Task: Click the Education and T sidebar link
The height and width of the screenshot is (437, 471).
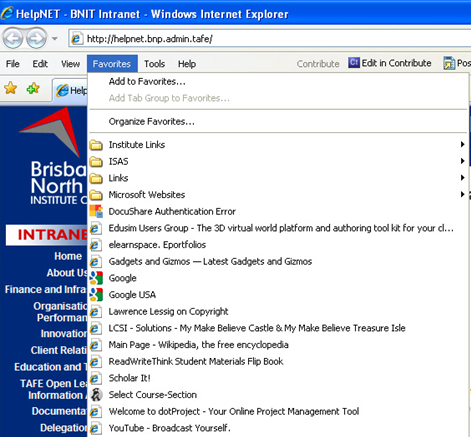Action: click(x=51, y=367)
